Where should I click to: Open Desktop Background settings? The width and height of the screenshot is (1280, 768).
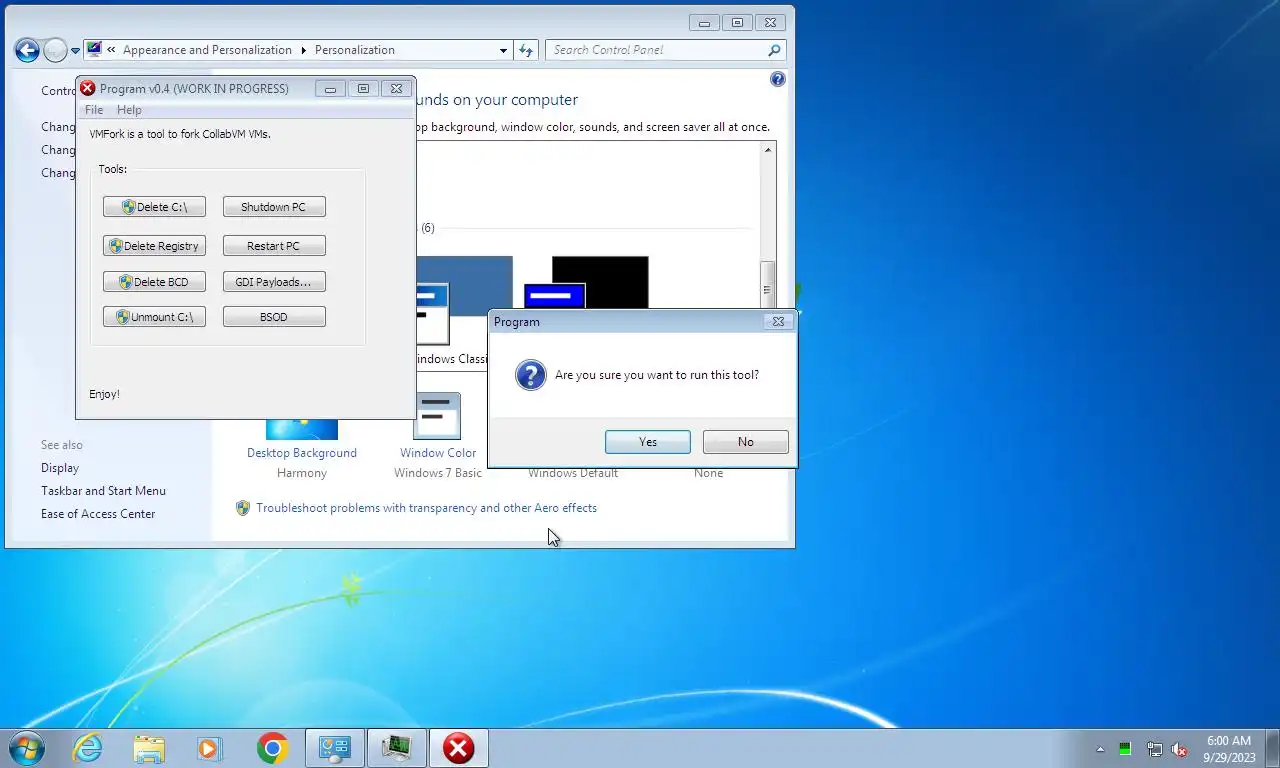302,453
